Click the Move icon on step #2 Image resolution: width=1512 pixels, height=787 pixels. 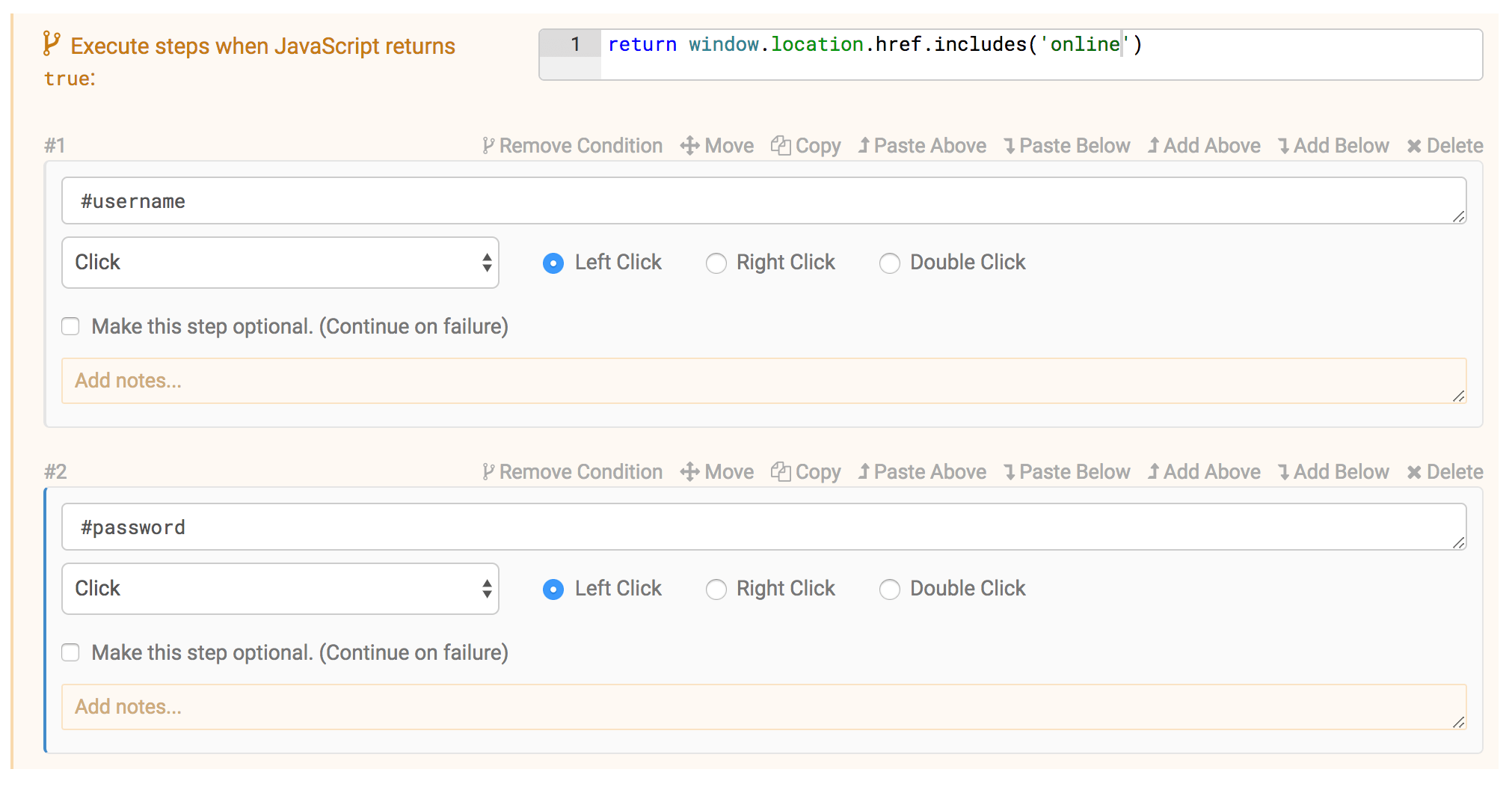pyautogui.click(x=689, y=472)
